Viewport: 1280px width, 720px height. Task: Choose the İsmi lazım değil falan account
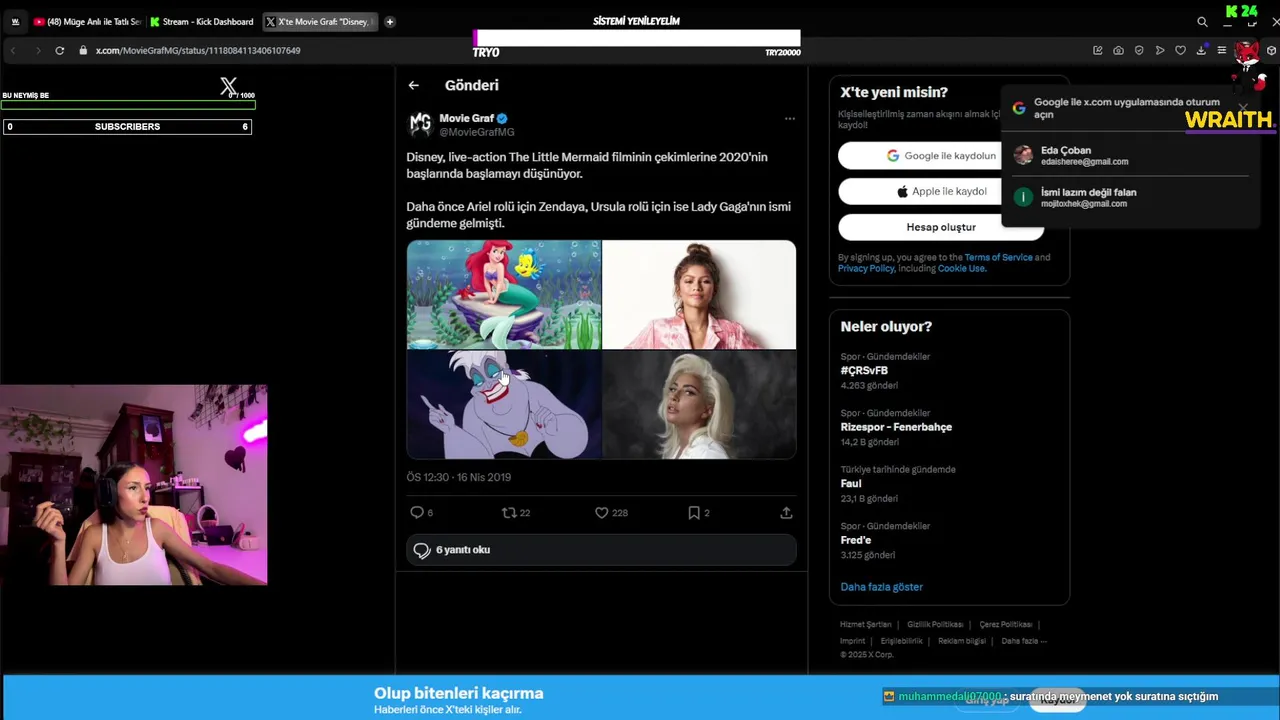(x=1131, y=198)
